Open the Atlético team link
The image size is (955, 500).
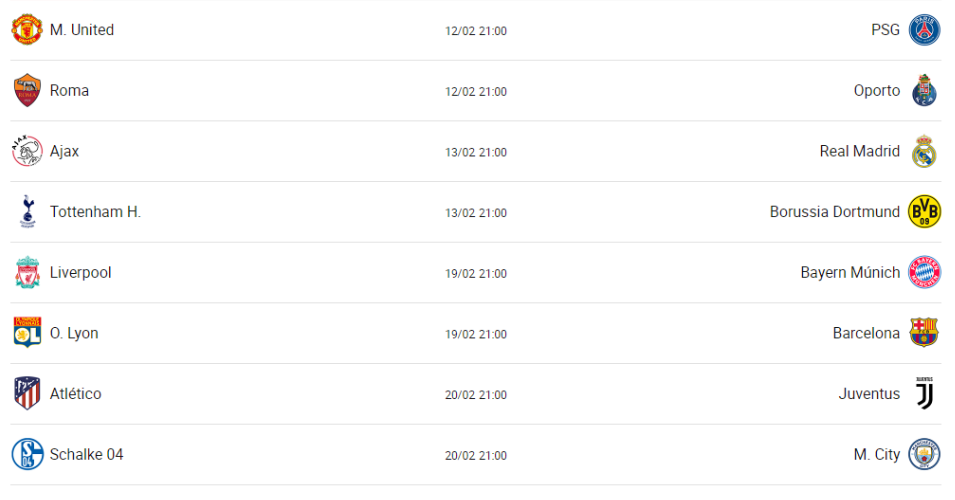click(x=75, y=394)
